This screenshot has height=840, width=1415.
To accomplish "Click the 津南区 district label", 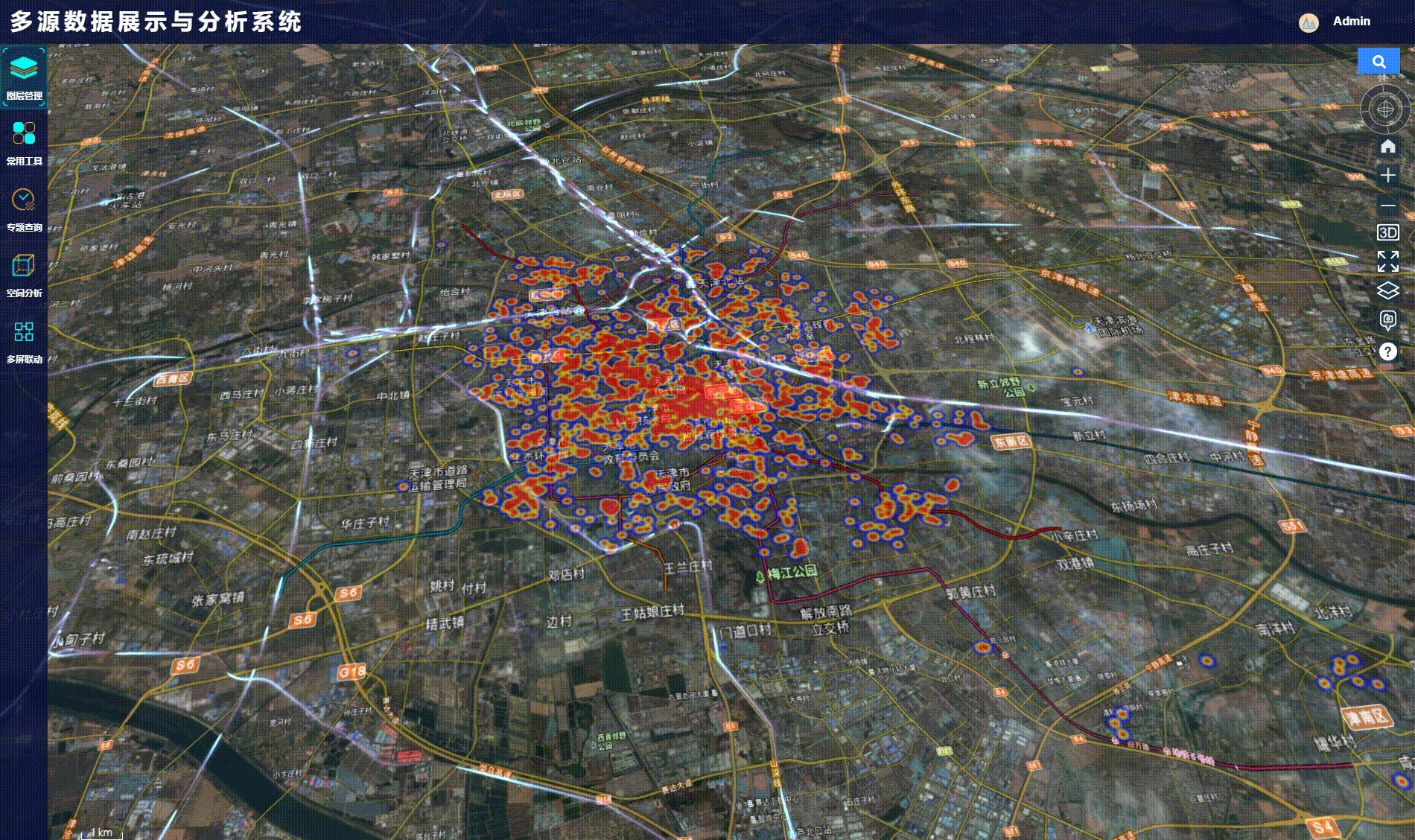I will [1366, 717].
